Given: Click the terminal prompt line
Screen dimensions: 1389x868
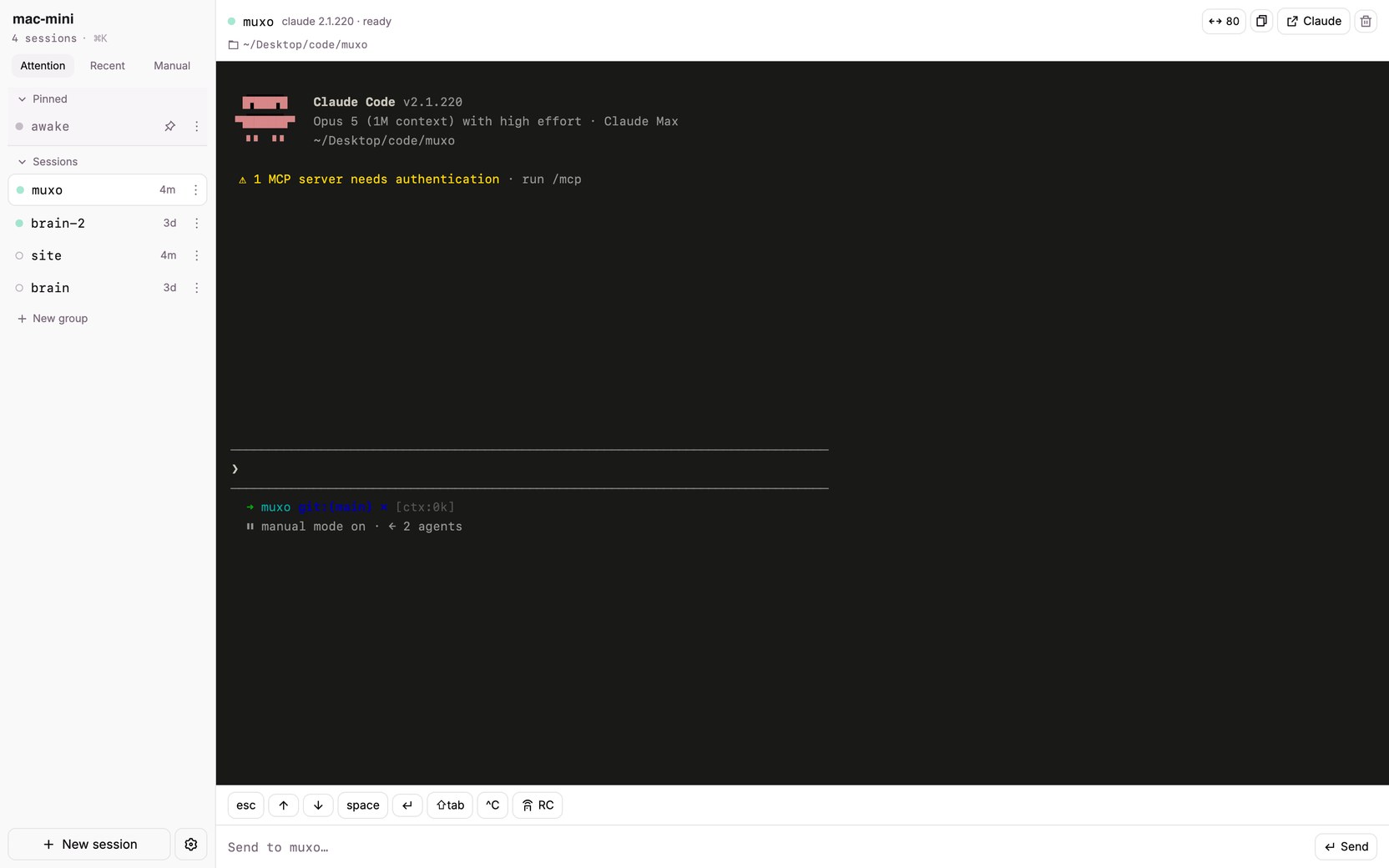Looking at the screenshot, I should coord(529,469).
